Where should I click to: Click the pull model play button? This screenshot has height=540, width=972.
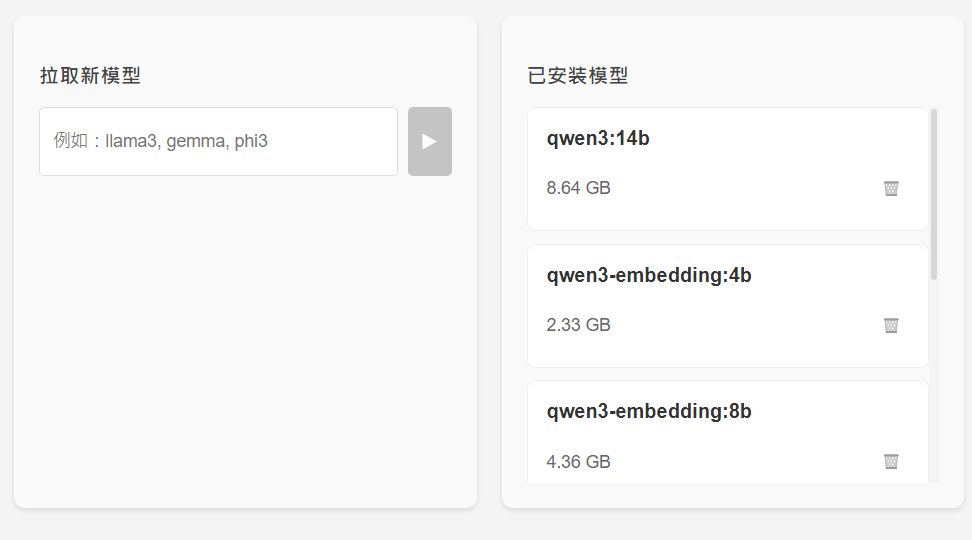tap(430, 141)
